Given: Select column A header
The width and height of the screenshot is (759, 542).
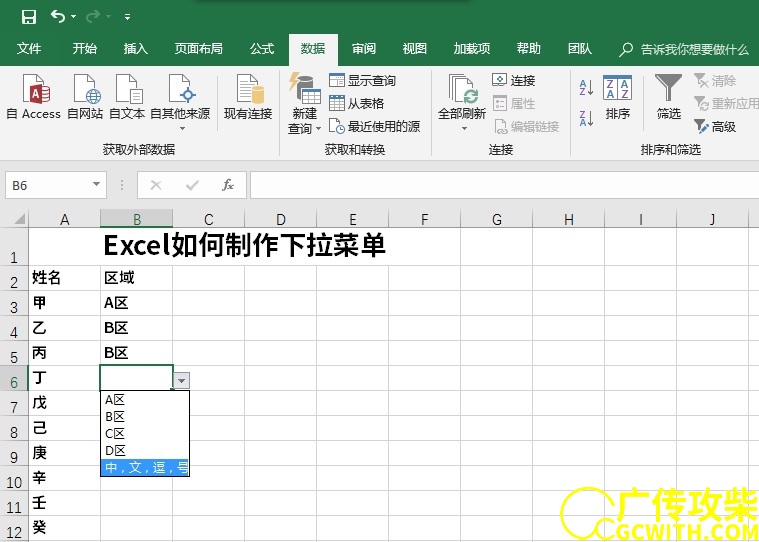Looking at the screenshot, I should [x=64, y=220].
